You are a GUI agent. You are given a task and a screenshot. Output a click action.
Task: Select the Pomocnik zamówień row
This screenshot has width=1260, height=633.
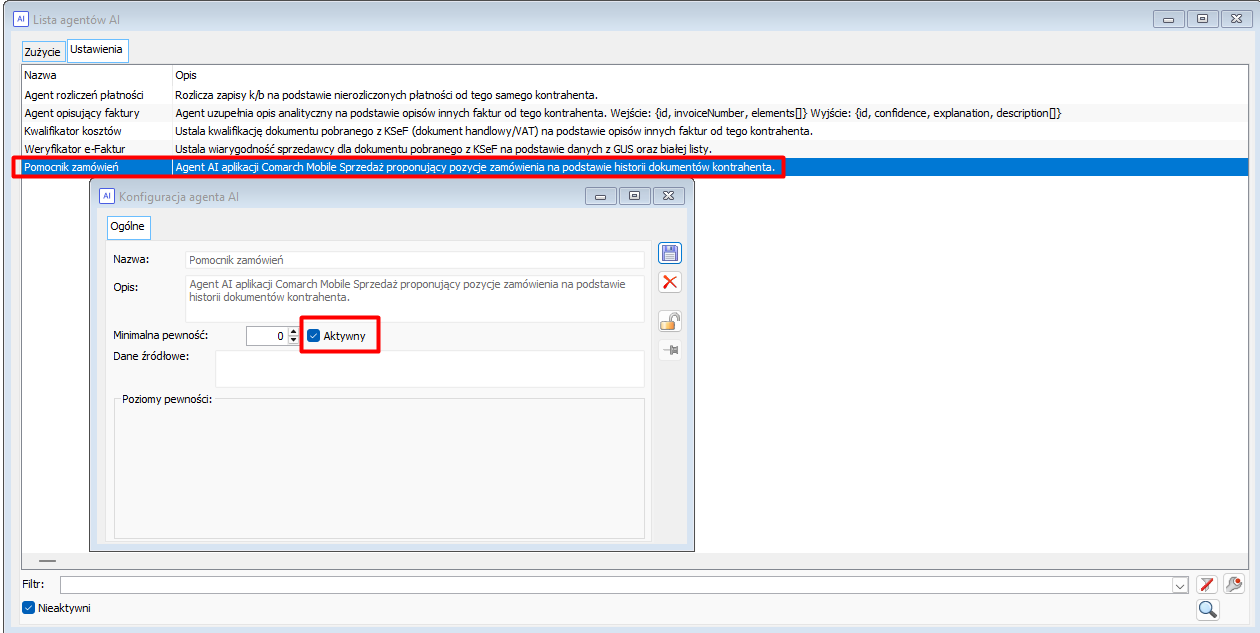[635, 167]
